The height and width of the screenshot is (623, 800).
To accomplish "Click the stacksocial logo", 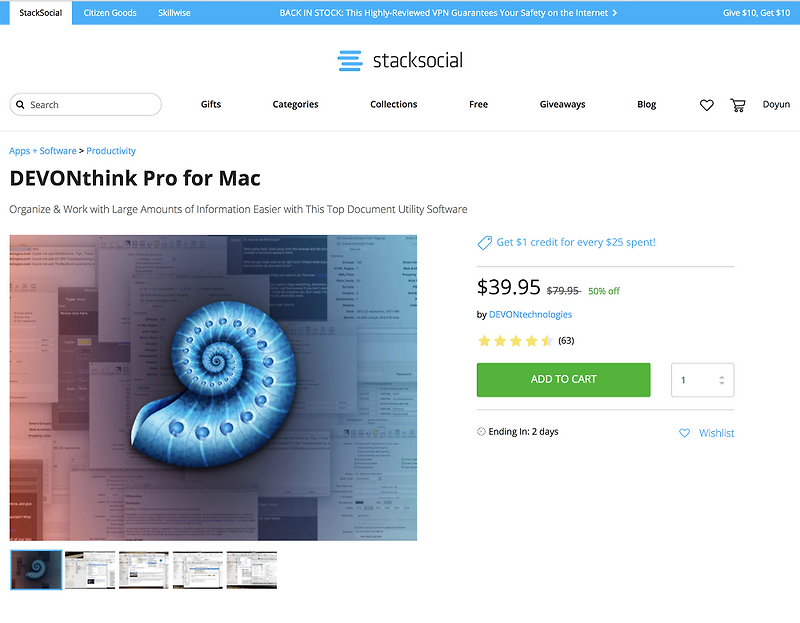I will (400, 60).
